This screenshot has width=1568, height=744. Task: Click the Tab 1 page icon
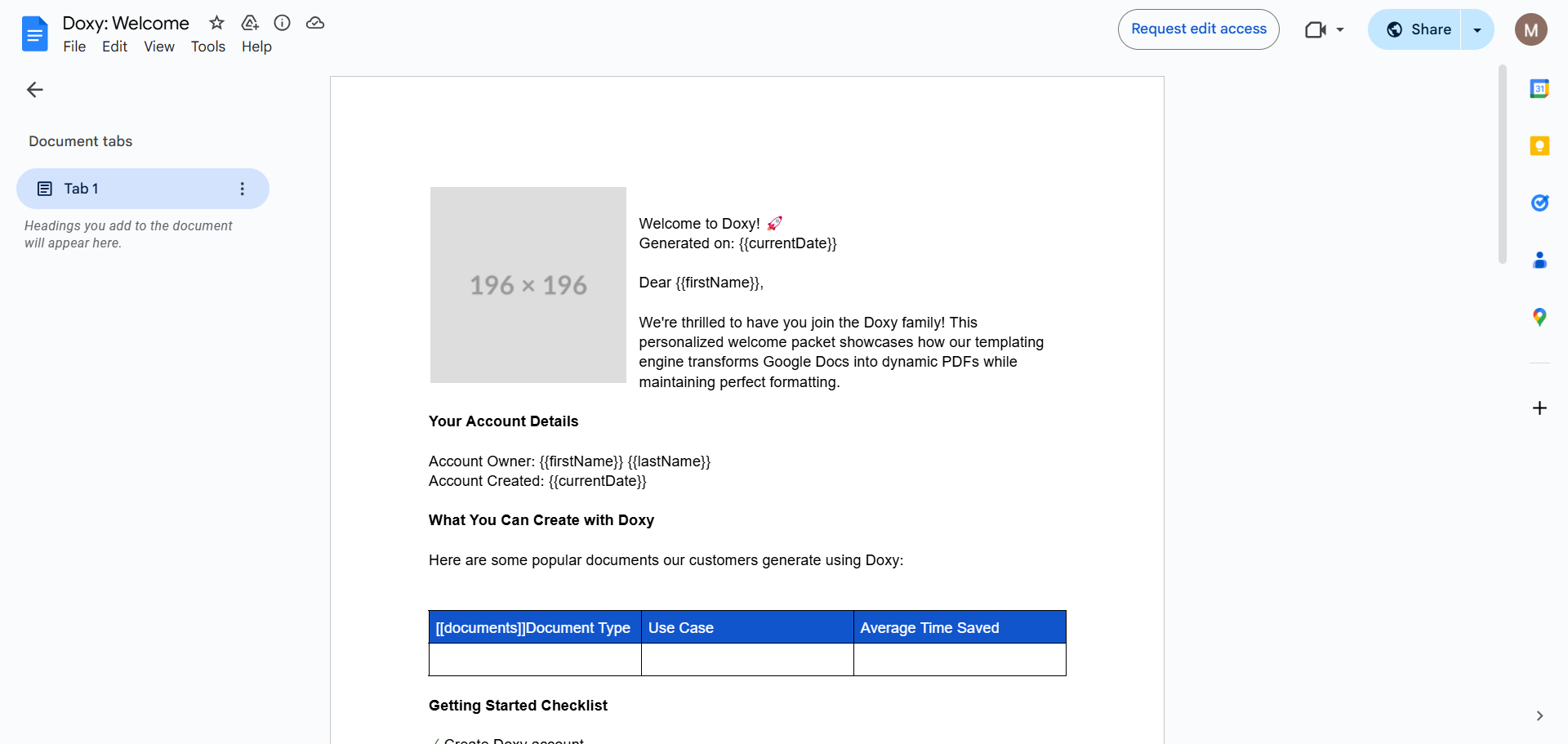(45, 189)
